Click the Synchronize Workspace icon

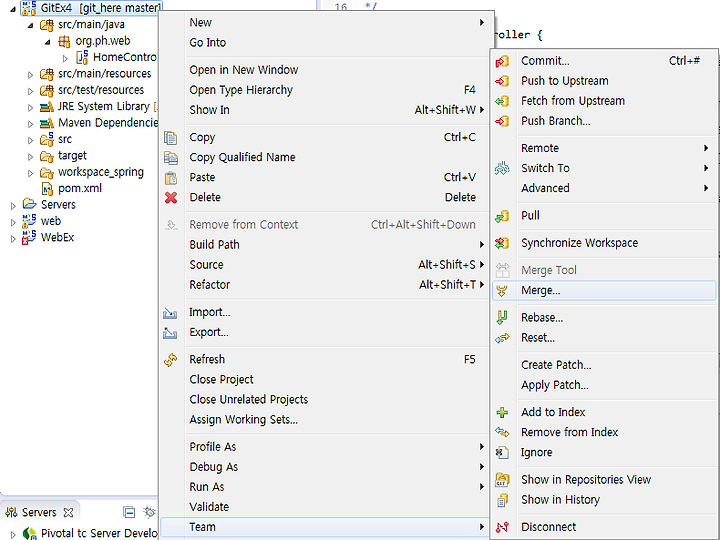click(x=502, y=243)
